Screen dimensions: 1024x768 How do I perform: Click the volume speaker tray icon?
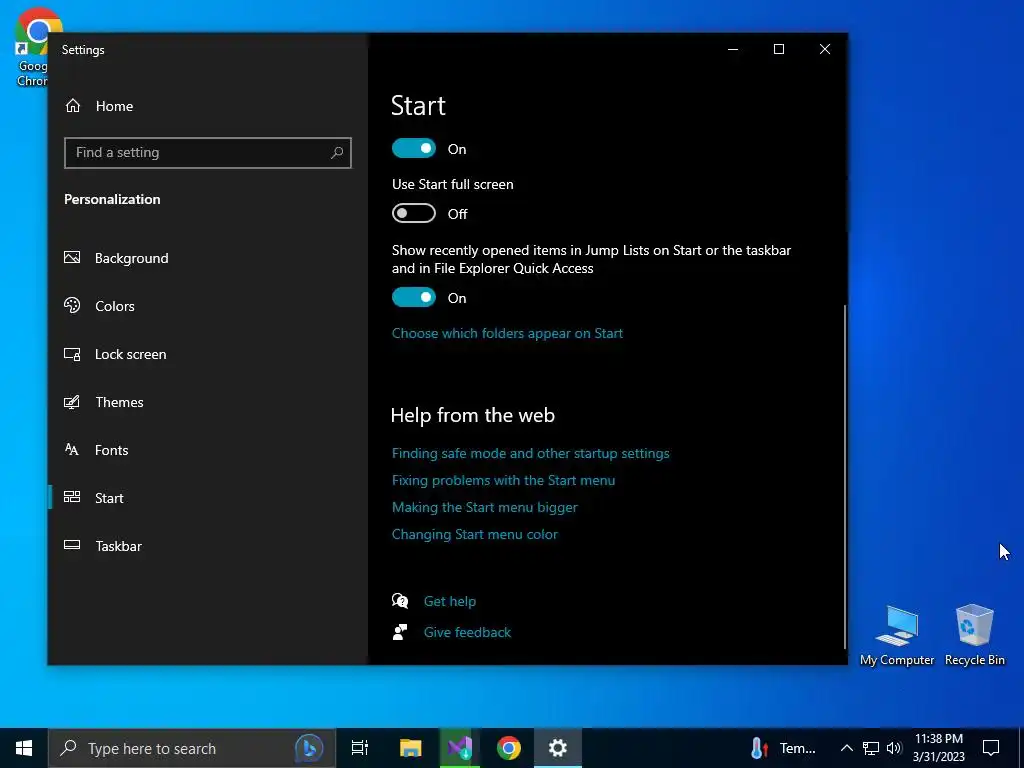coord(894,748)
